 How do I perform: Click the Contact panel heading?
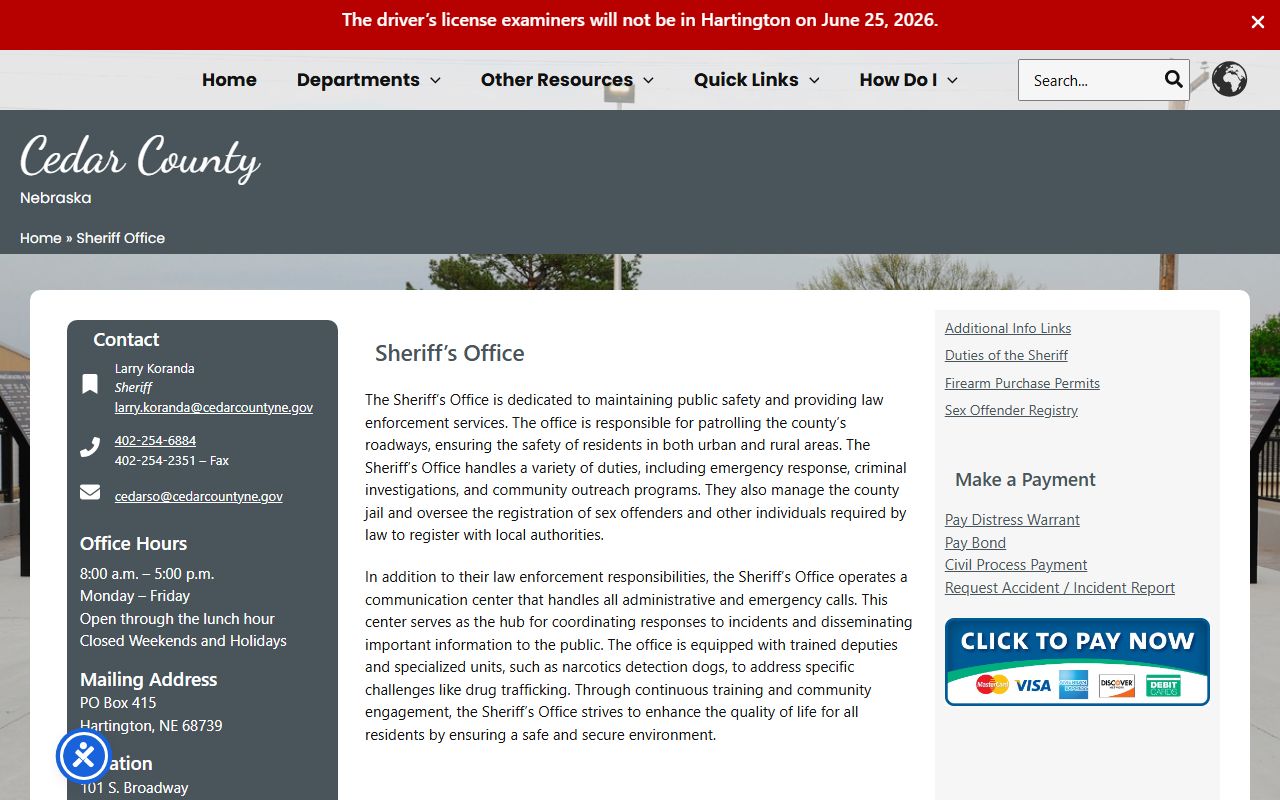pos(126,340)
